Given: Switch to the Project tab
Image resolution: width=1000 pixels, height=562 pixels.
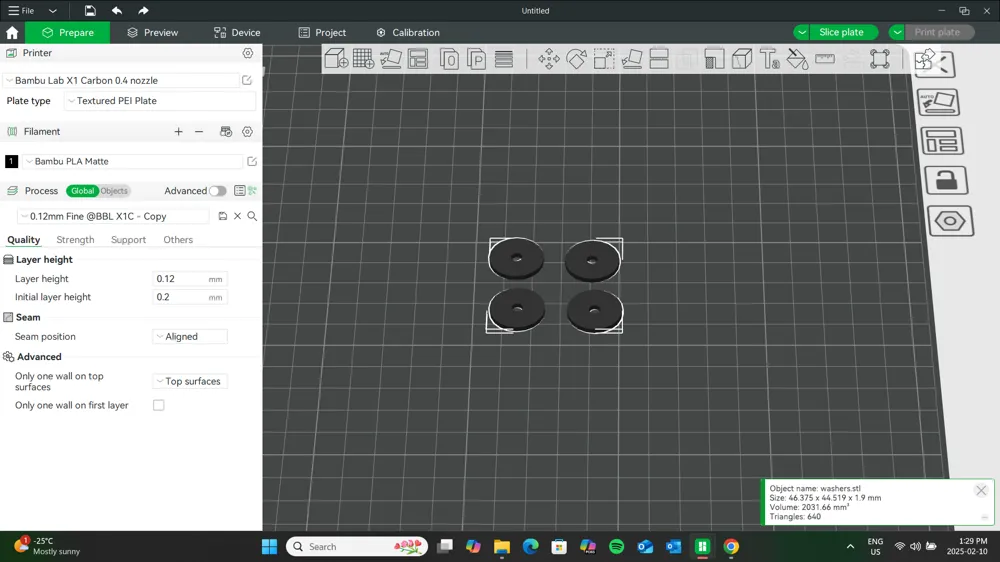Looking at the screenshot, I should (322, 33).
